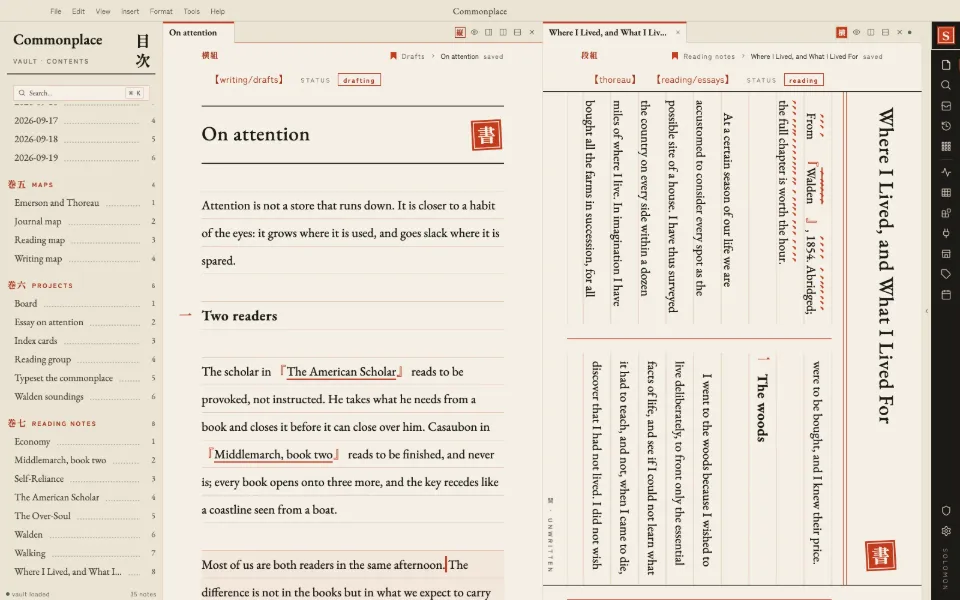The width and height of the screenshot is (960, 600).
Task: Open the settings gear in right sidebar
Action: 946,531
